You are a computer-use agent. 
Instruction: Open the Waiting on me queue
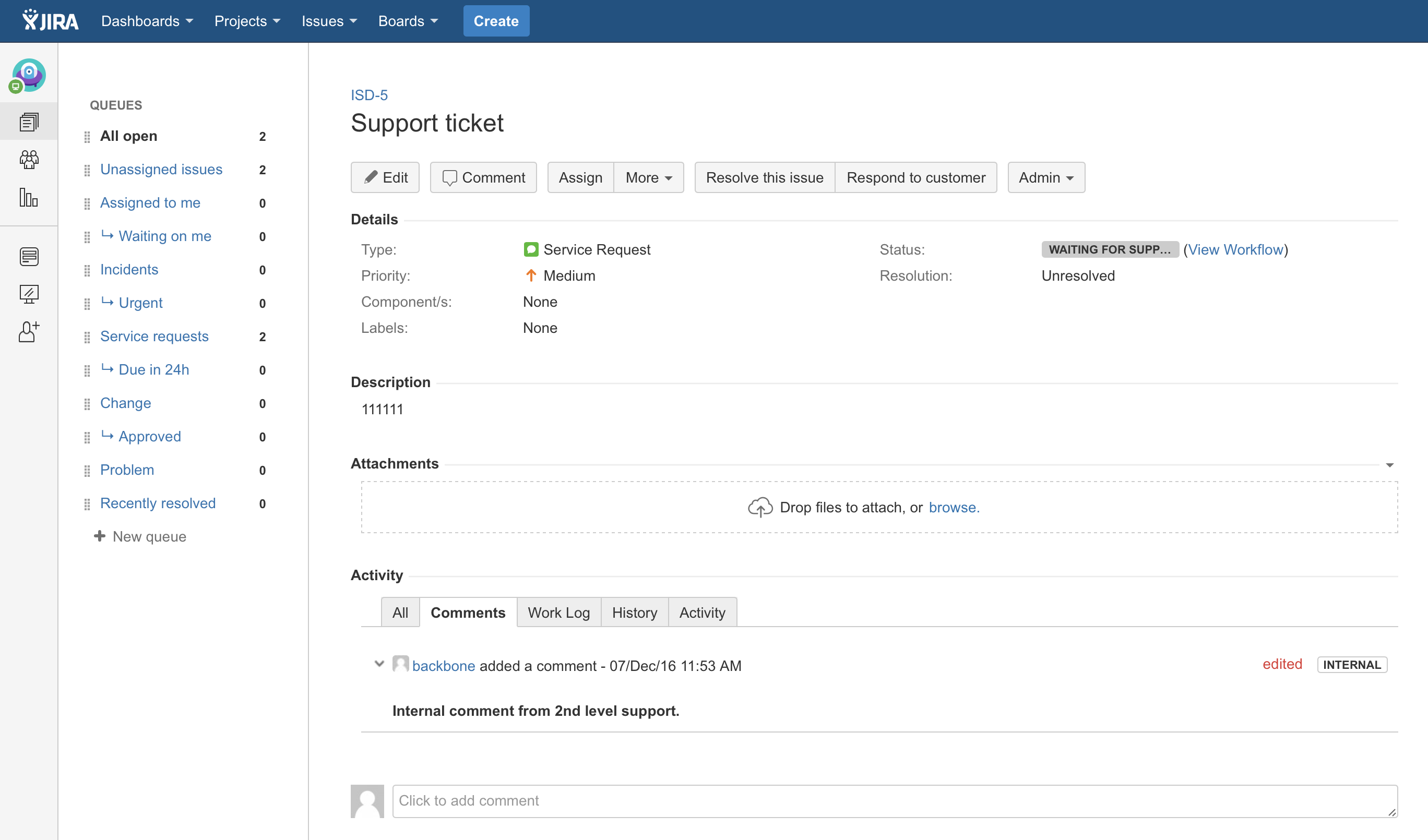click(x=165, y=236)
